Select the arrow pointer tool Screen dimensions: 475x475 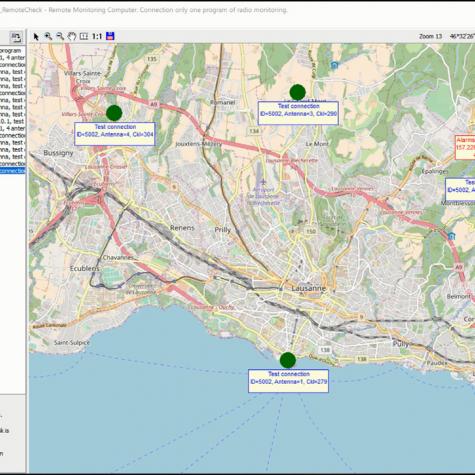36,36
